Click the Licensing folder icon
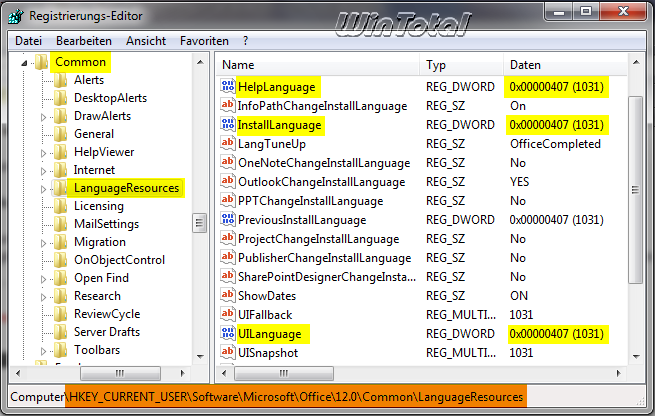Viewport: 655px width, 416px height. coord(60,206)
